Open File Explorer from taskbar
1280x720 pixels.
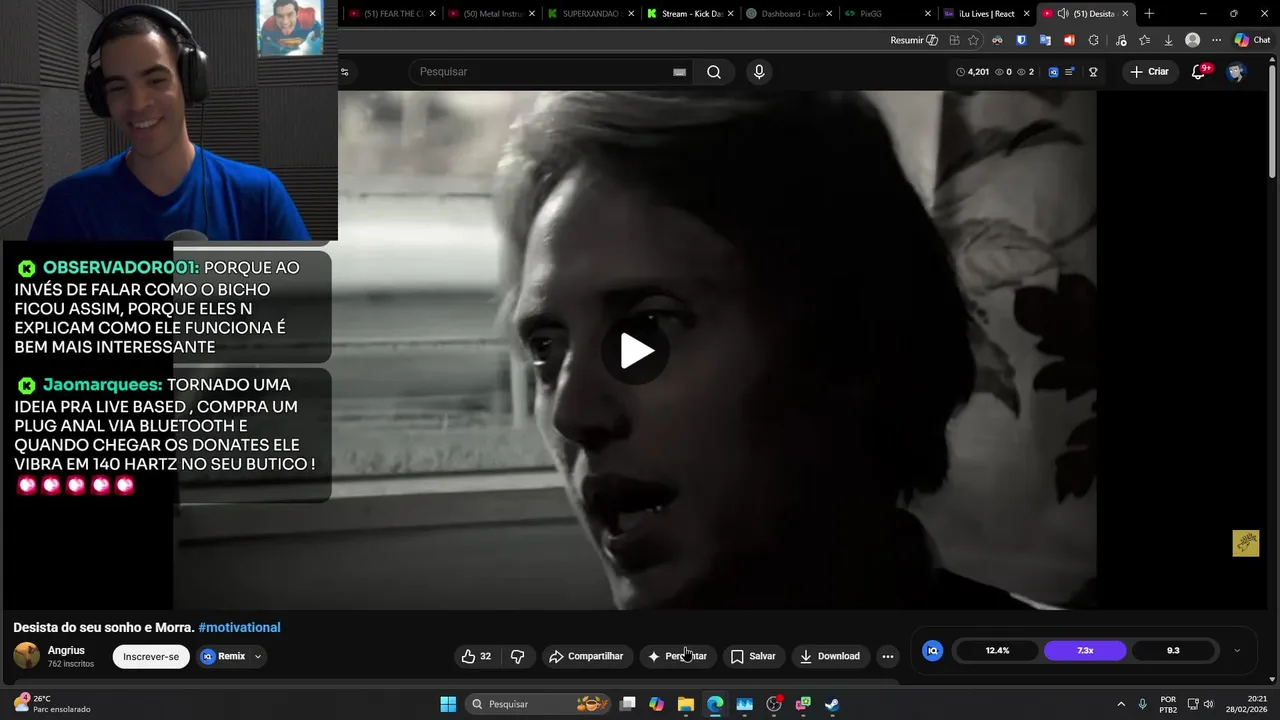point(686,704)
